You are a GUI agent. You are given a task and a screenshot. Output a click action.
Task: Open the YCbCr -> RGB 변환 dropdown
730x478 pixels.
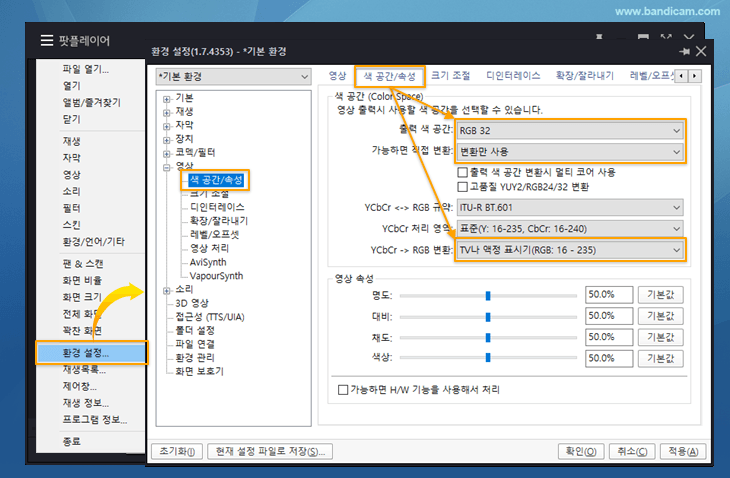point(570,250)
